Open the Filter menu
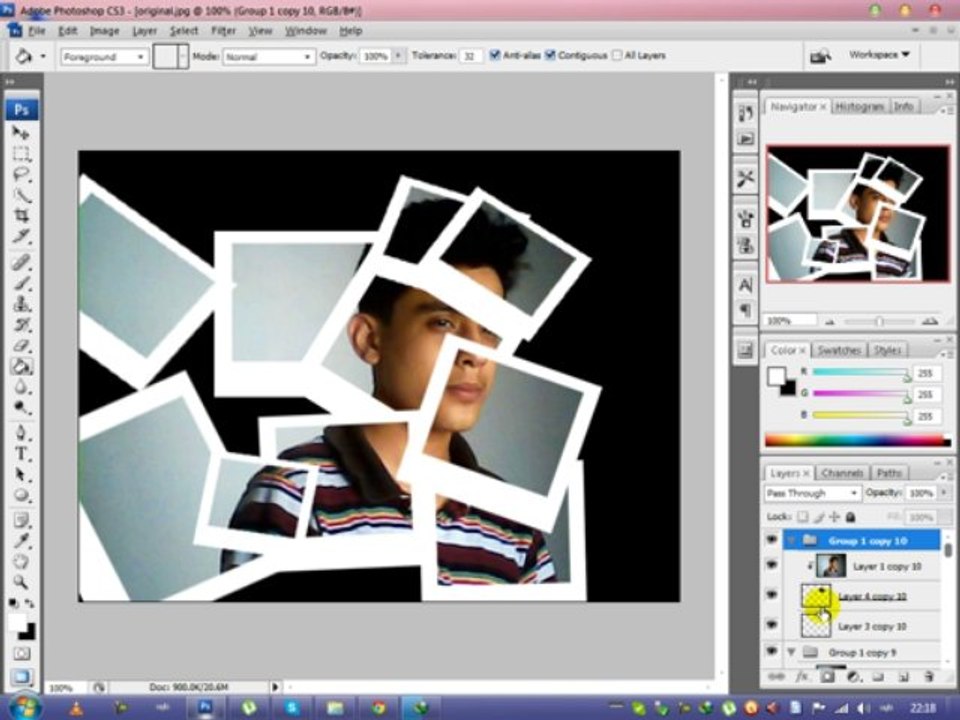The width and height of the screenshot is (960, 720). 223,31
